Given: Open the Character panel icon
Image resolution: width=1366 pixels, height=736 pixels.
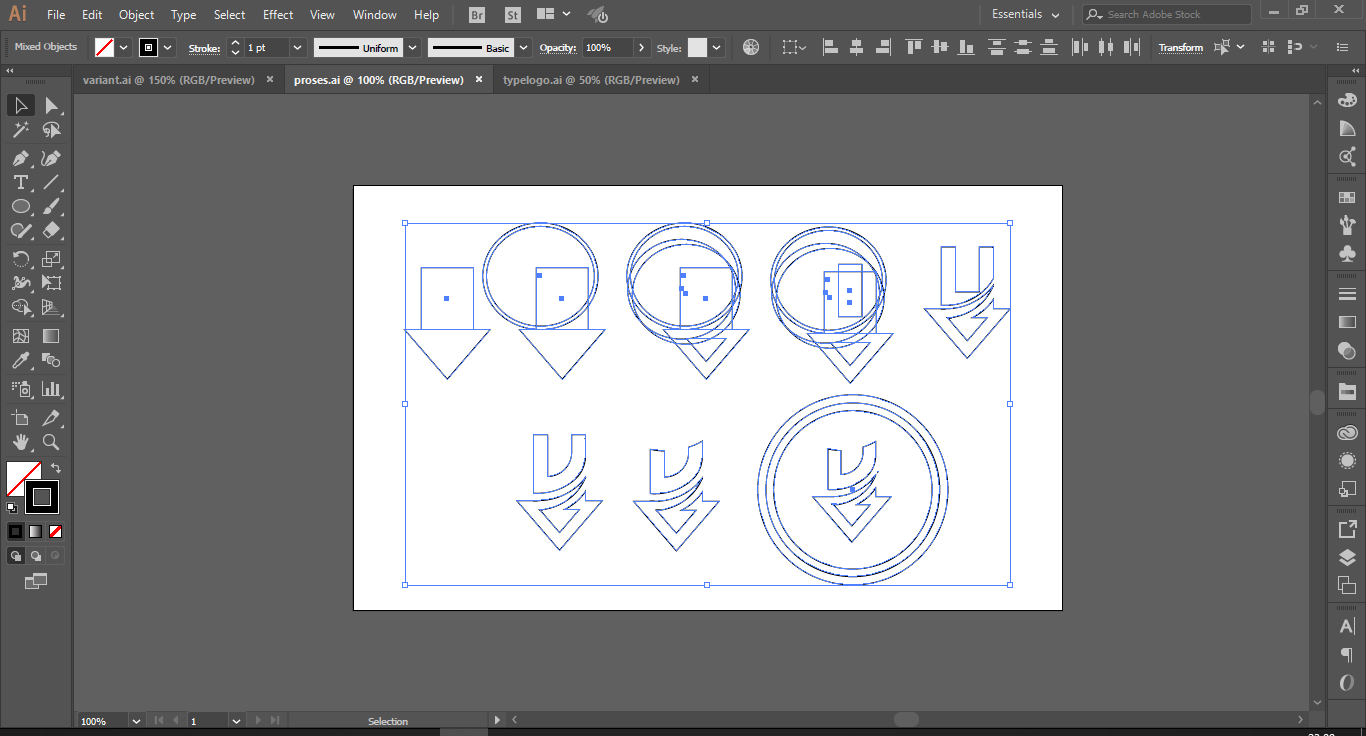Looking at the screenshot, I should (x=1347, y=627).
